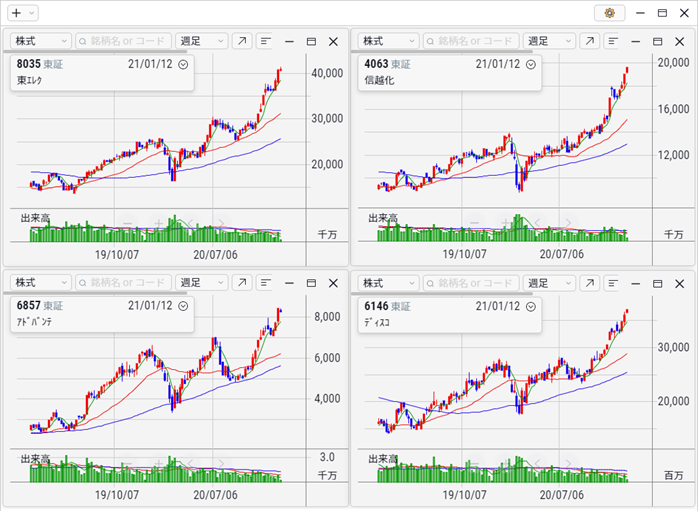This screenshot has height=511, width=698.
Task: Open 週足 timeframe dropdown in 8035 panel
Action: [202, 41]
